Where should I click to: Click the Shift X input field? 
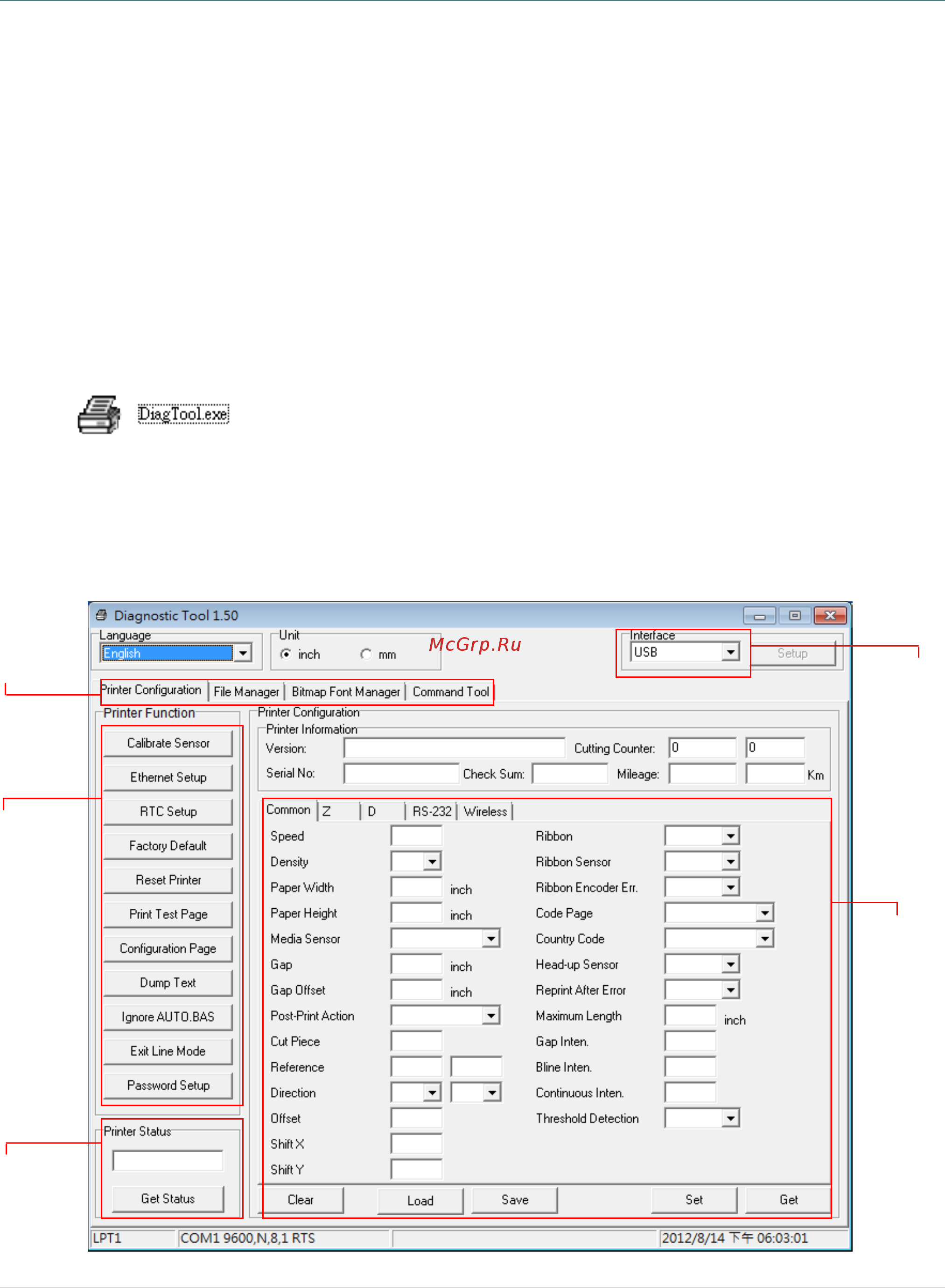tap(416, 1144)
